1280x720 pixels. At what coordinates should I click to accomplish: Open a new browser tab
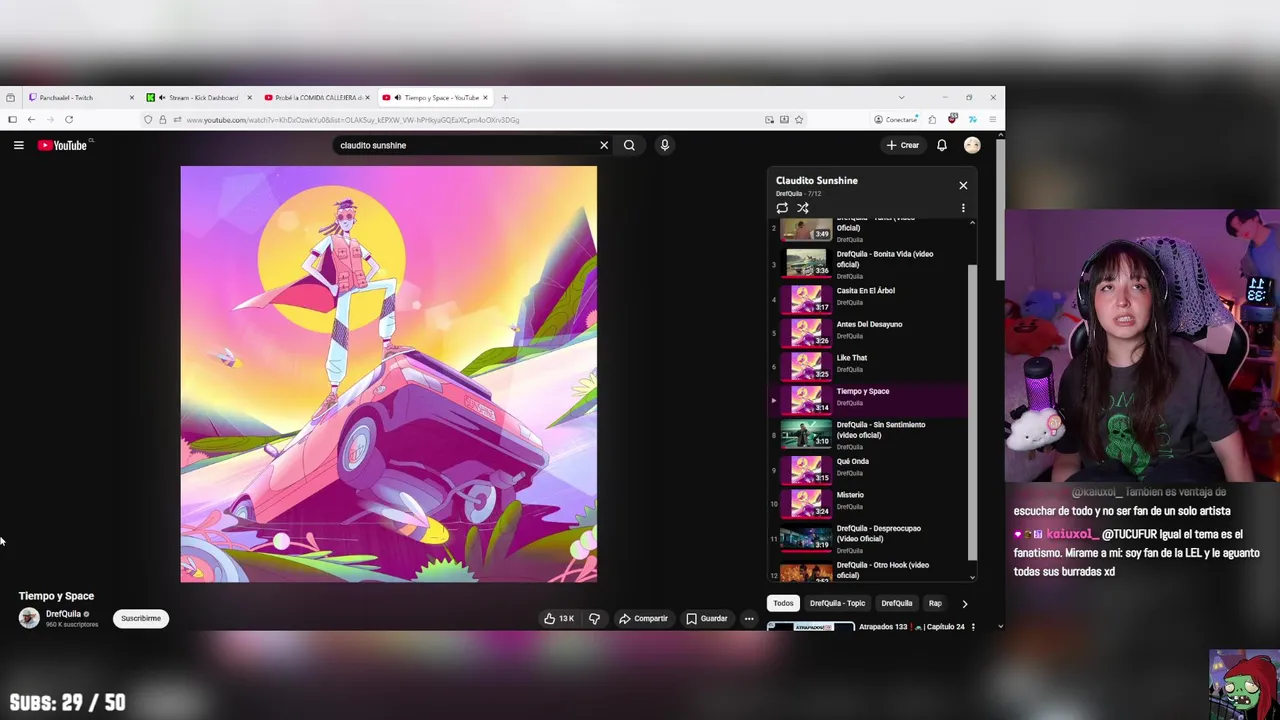coord(505,98)
